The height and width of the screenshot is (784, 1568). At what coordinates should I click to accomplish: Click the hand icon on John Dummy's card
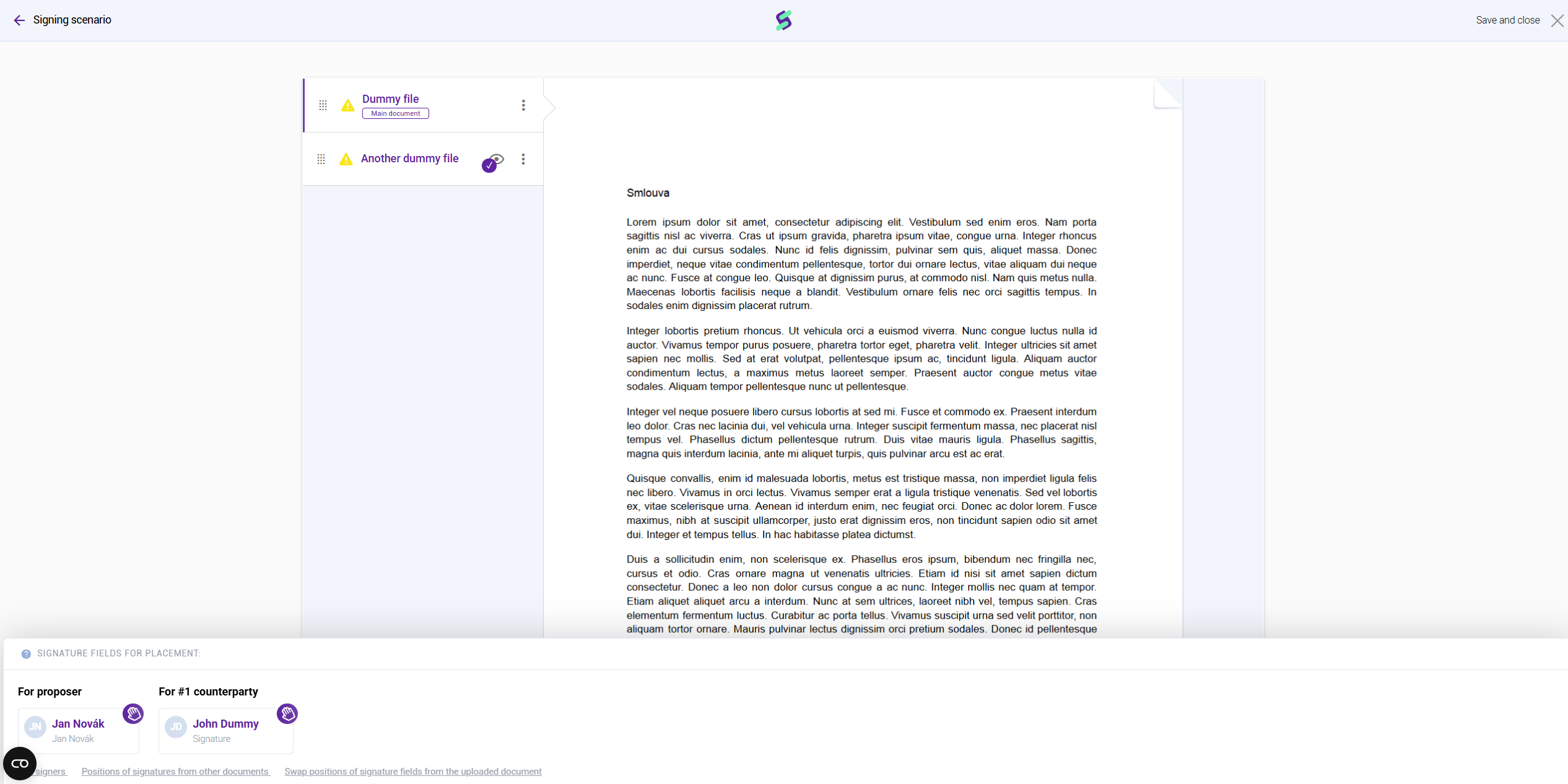pyautogui.click(x=287, y=713)
